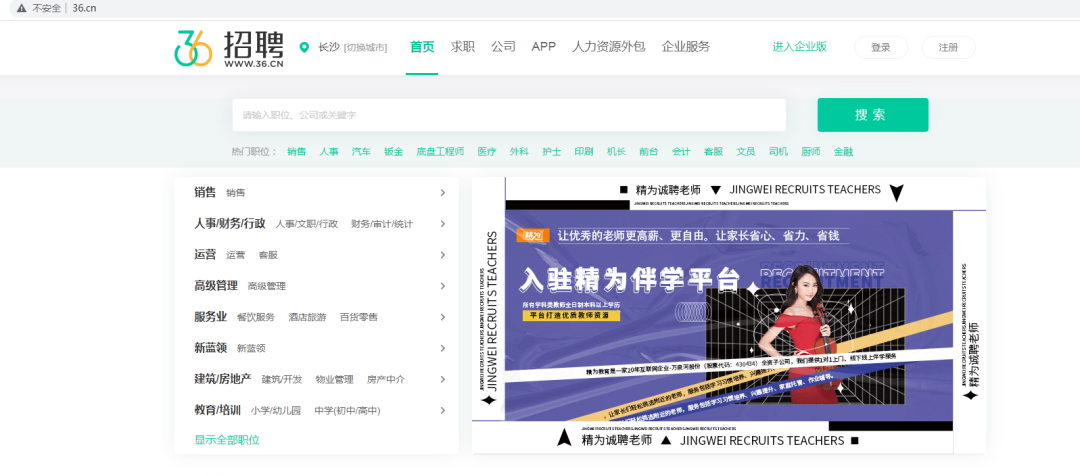
Task: Expand the 建筑/房地产 row chevron
Action: tap(443, 380)
